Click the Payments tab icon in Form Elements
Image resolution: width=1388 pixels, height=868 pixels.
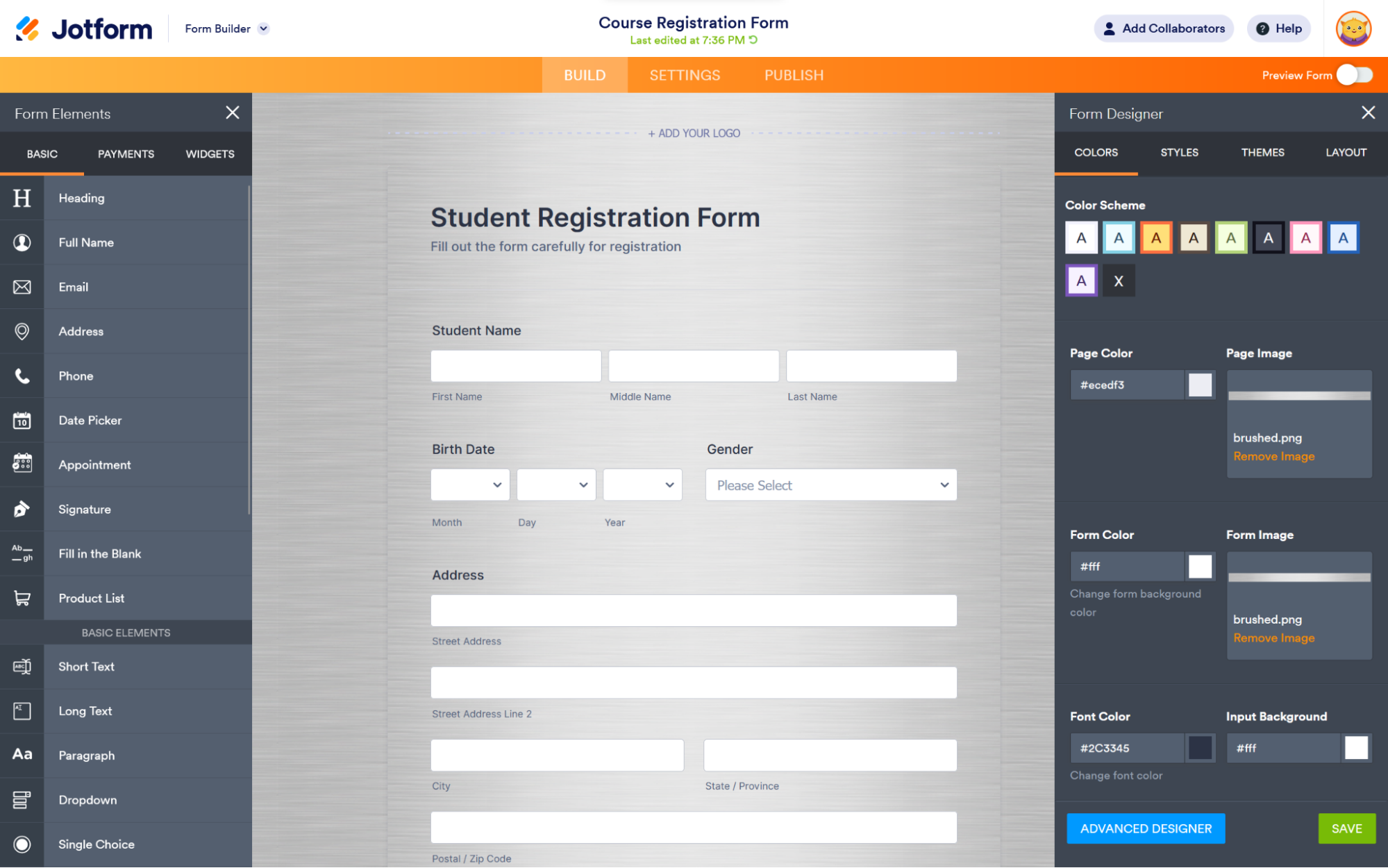(x=125, y=153)
